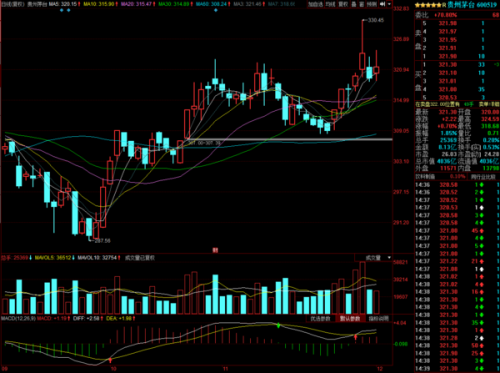Expand the dropdown arrow beside the toolbar
The image size is (500, 373).
(389, 4)
